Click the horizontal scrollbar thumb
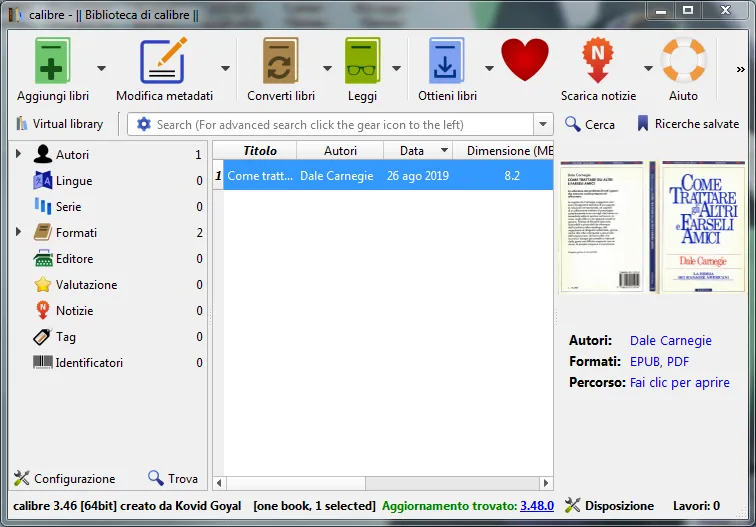 point(296,483)
